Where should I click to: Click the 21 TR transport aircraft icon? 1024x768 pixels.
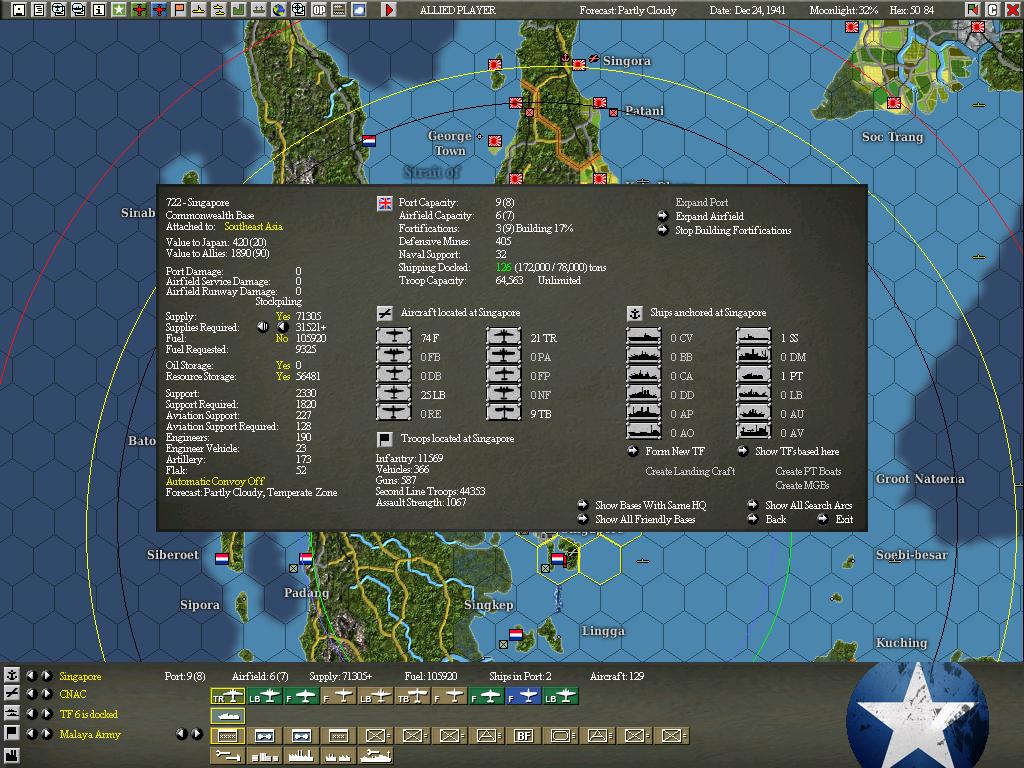[504, 337]
